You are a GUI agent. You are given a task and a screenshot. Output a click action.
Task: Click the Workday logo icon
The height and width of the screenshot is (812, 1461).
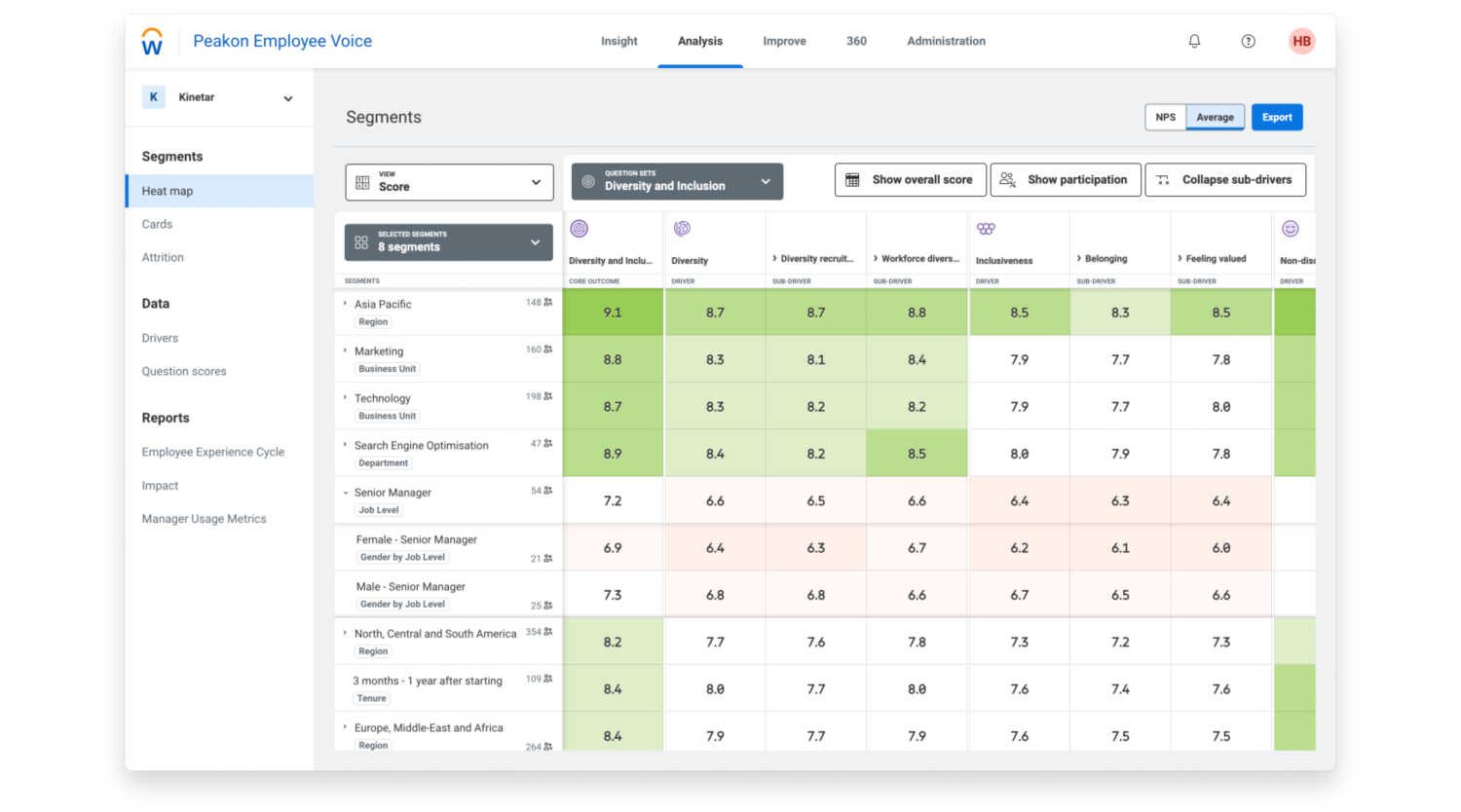(152, 41)
